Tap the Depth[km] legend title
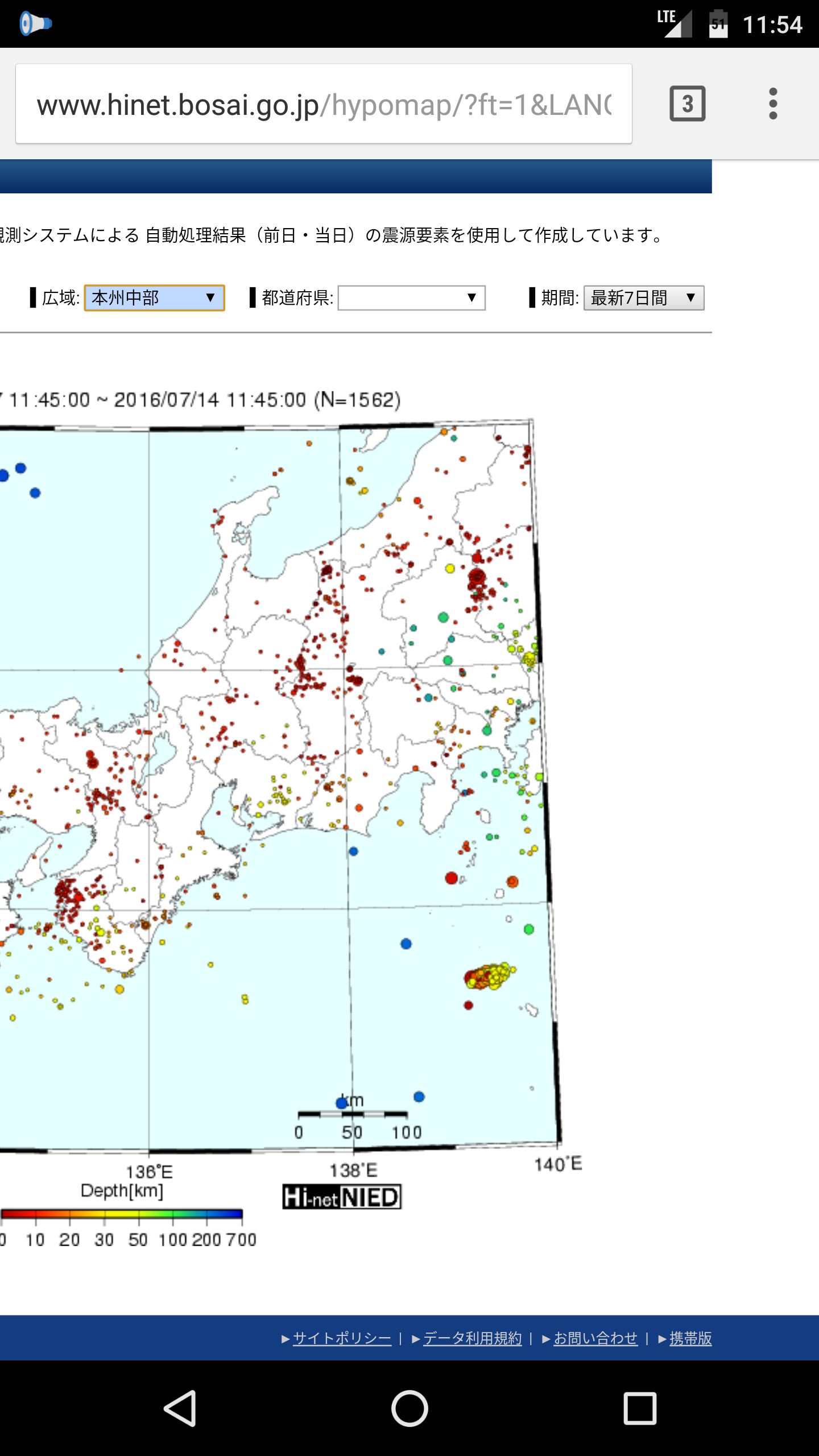 122,1191
